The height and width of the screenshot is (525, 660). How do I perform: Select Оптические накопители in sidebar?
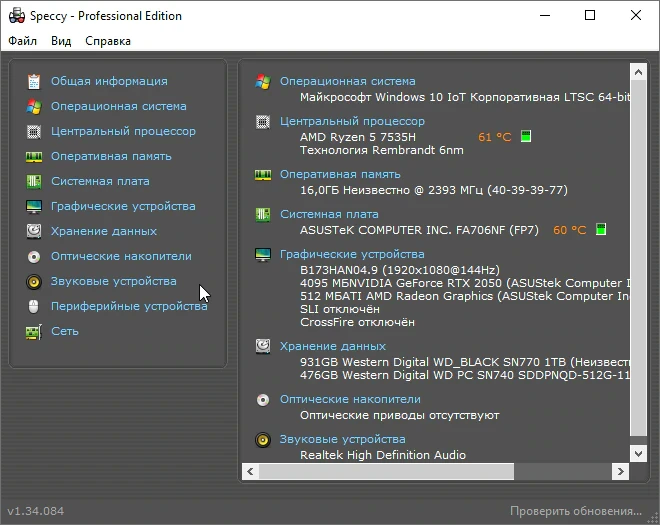pos(121,256)
